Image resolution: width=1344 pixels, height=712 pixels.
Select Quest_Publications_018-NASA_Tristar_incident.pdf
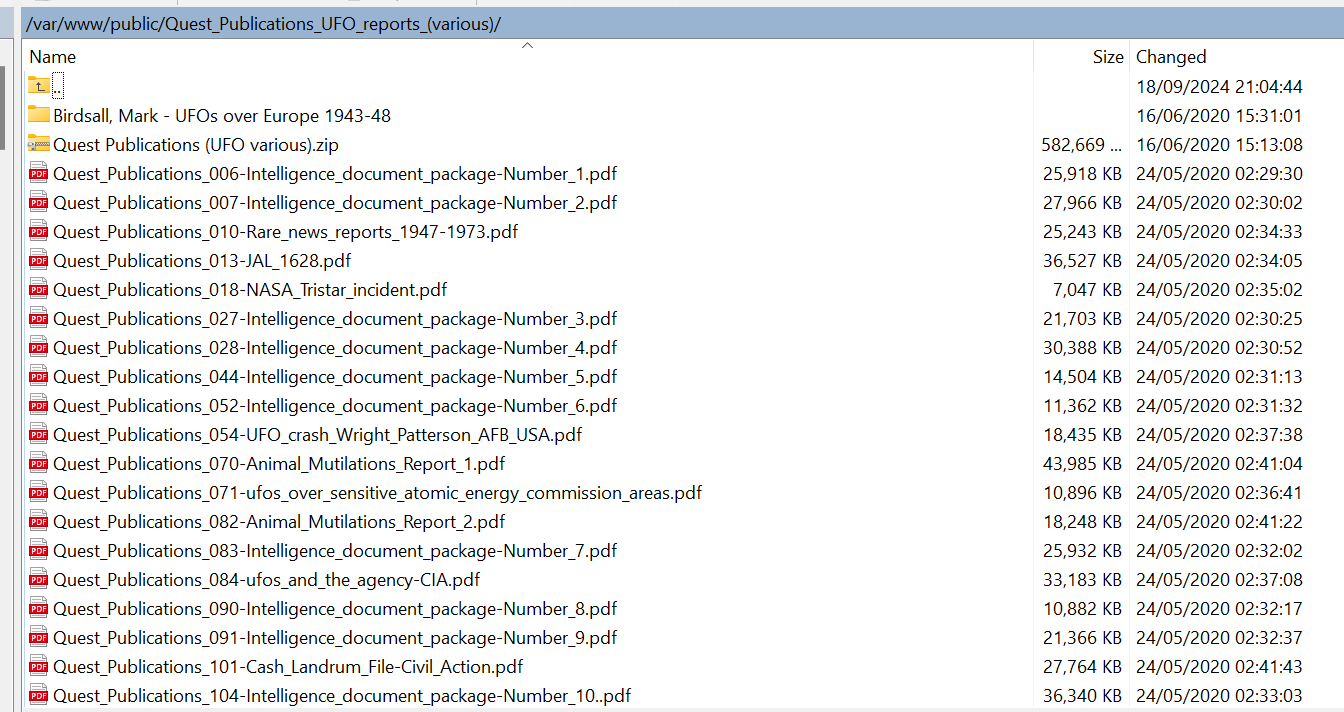[250, 290]
